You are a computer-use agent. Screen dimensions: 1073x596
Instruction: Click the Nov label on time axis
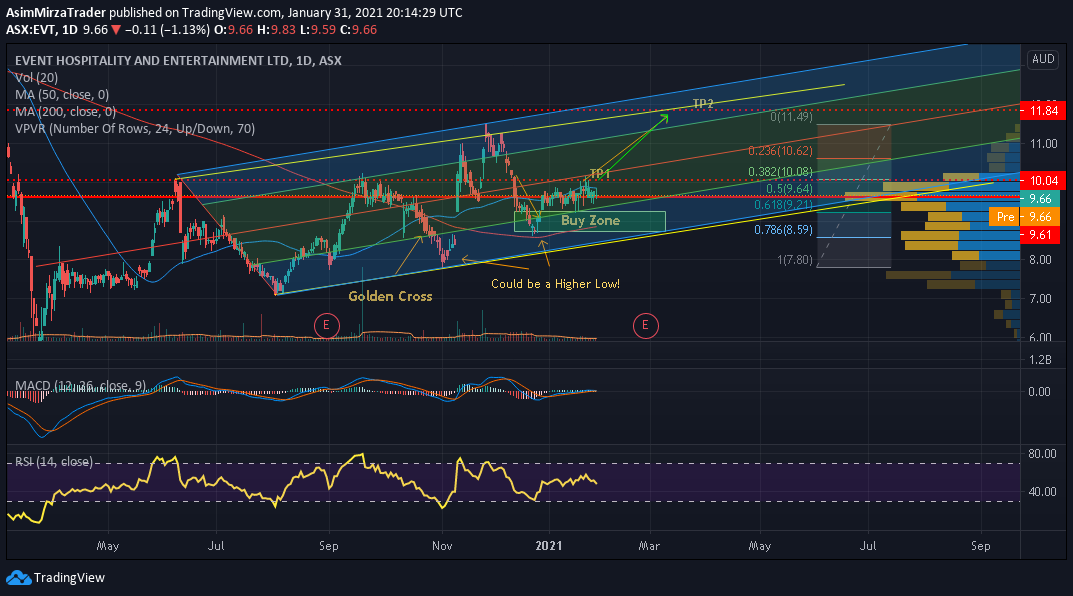pos(442,545)
